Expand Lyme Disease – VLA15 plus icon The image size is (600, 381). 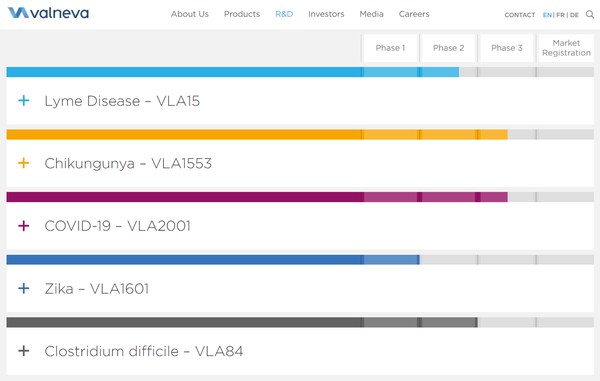point(24,101)
